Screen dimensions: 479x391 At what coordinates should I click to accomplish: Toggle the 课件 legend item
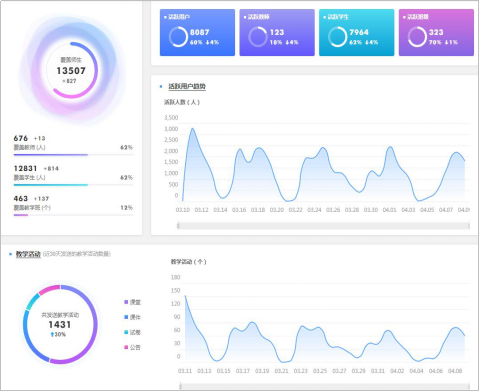132,317
